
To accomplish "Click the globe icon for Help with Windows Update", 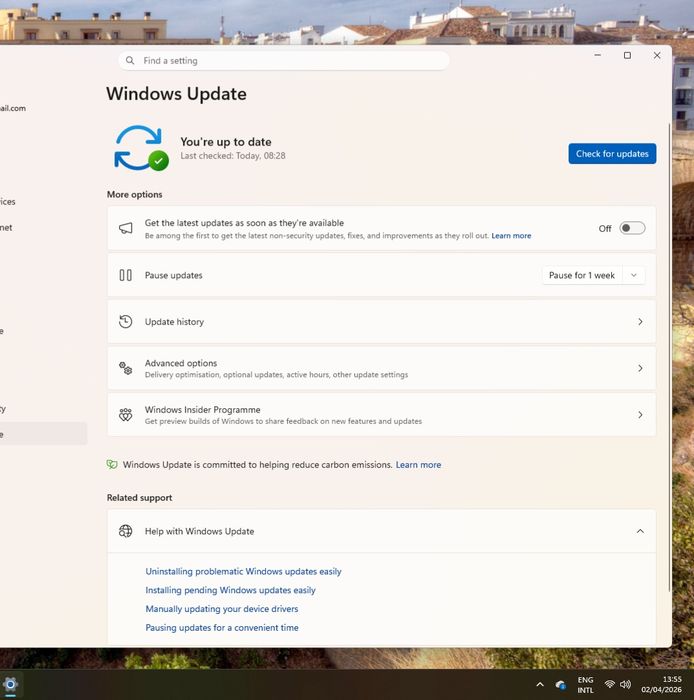I will pos(126,532).
